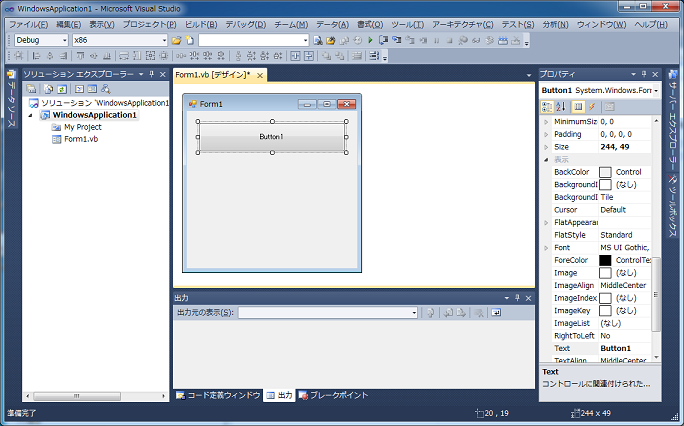684x426 pixels.
Task: Show Events with the lightning bolt icon
Action: [x=592, y=106]
